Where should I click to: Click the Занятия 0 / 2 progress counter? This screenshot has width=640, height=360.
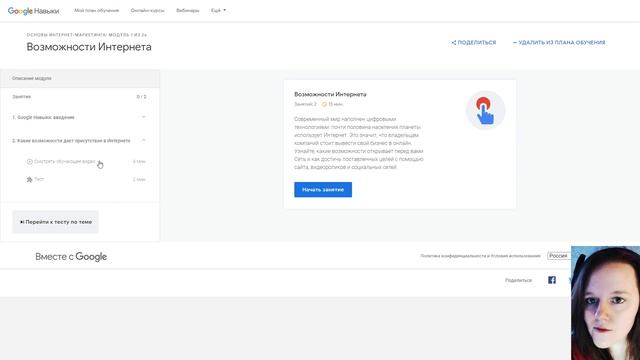coord(141,97)
